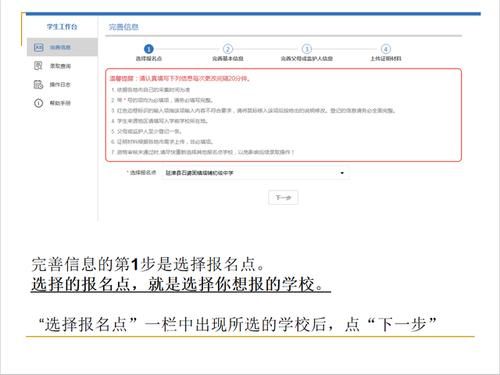Select step 3 circle in the progress bar
This screenshot has width=500, height=375.
coord(307,49)
